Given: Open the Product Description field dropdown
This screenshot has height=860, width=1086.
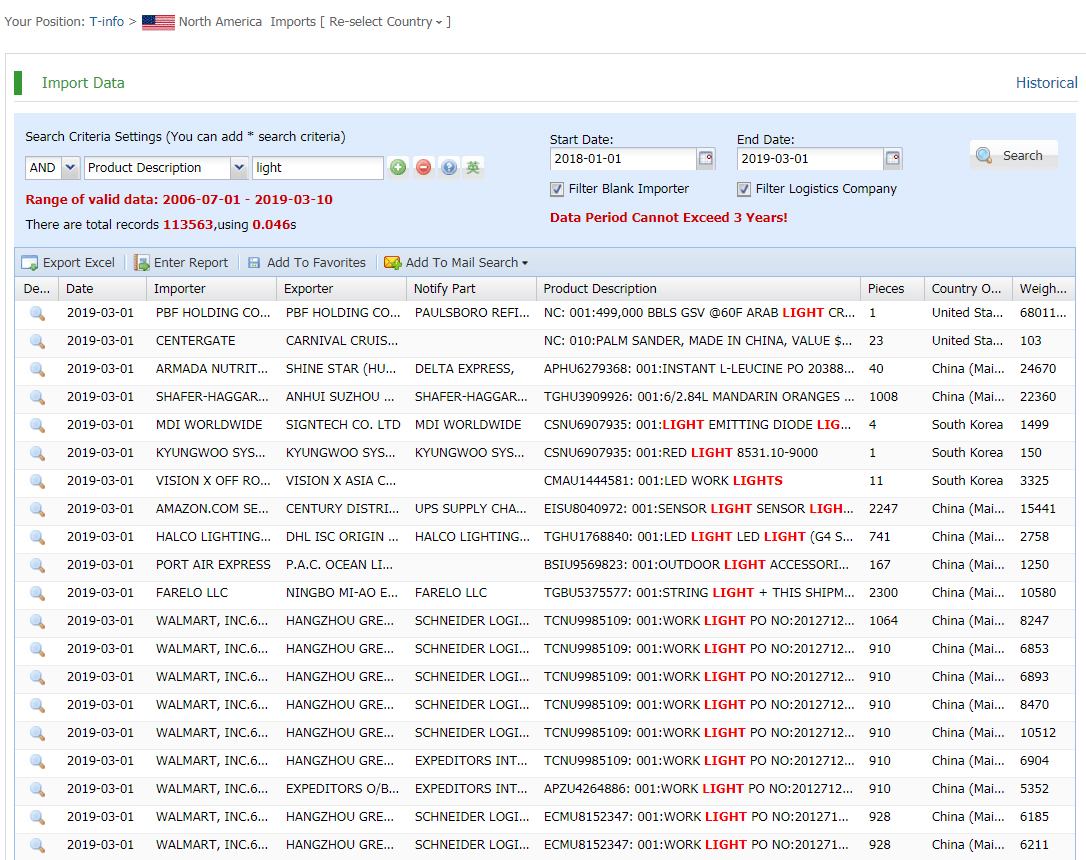Looking at the screenshot, I should tap(238, 168).
